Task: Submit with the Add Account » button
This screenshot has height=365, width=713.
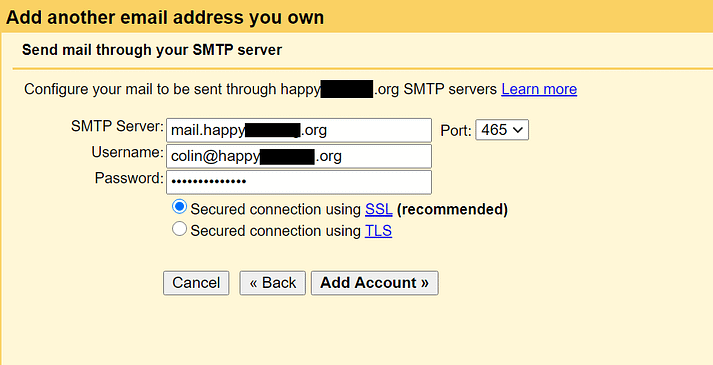Action: click(x=375, y=283)
